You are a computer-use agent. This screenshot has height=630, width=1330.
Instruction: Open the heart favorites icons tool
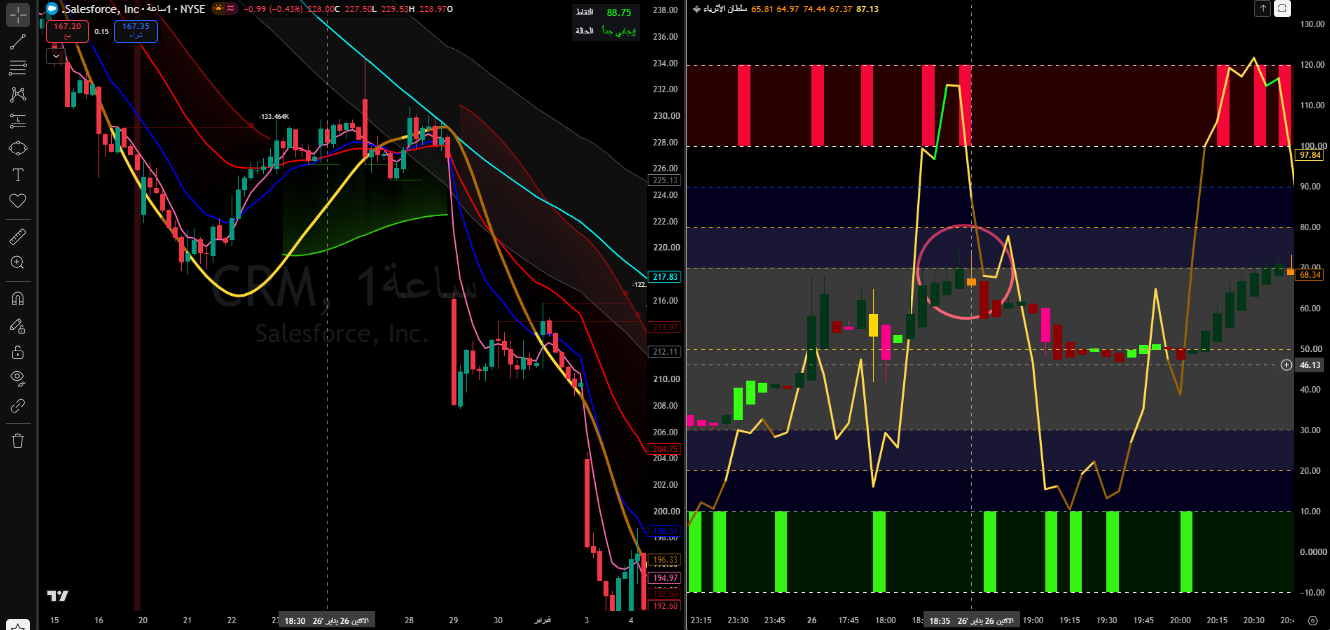[x=17, y=200]
